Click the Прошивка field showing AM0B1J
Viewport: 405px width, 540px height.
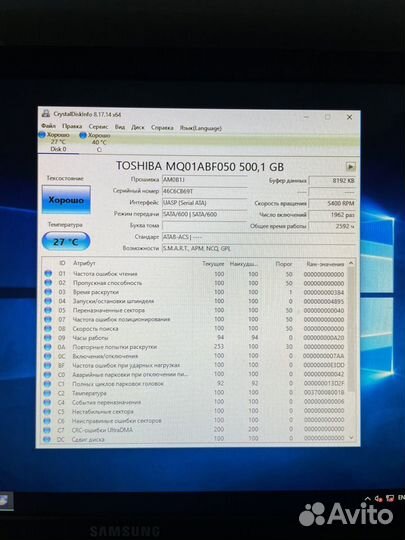(x=205, y=179)
